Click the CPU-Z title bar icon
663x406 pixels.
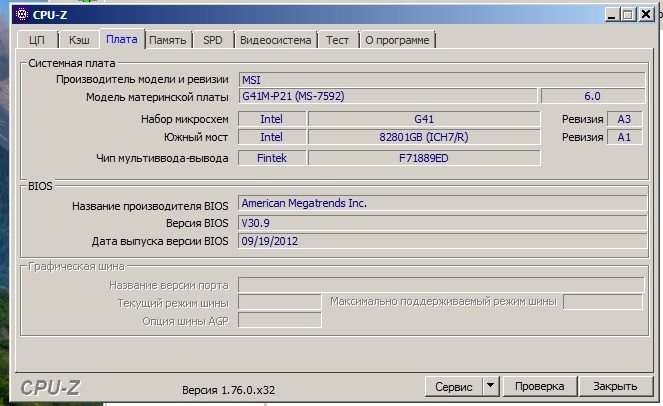[x=22, y=14]
